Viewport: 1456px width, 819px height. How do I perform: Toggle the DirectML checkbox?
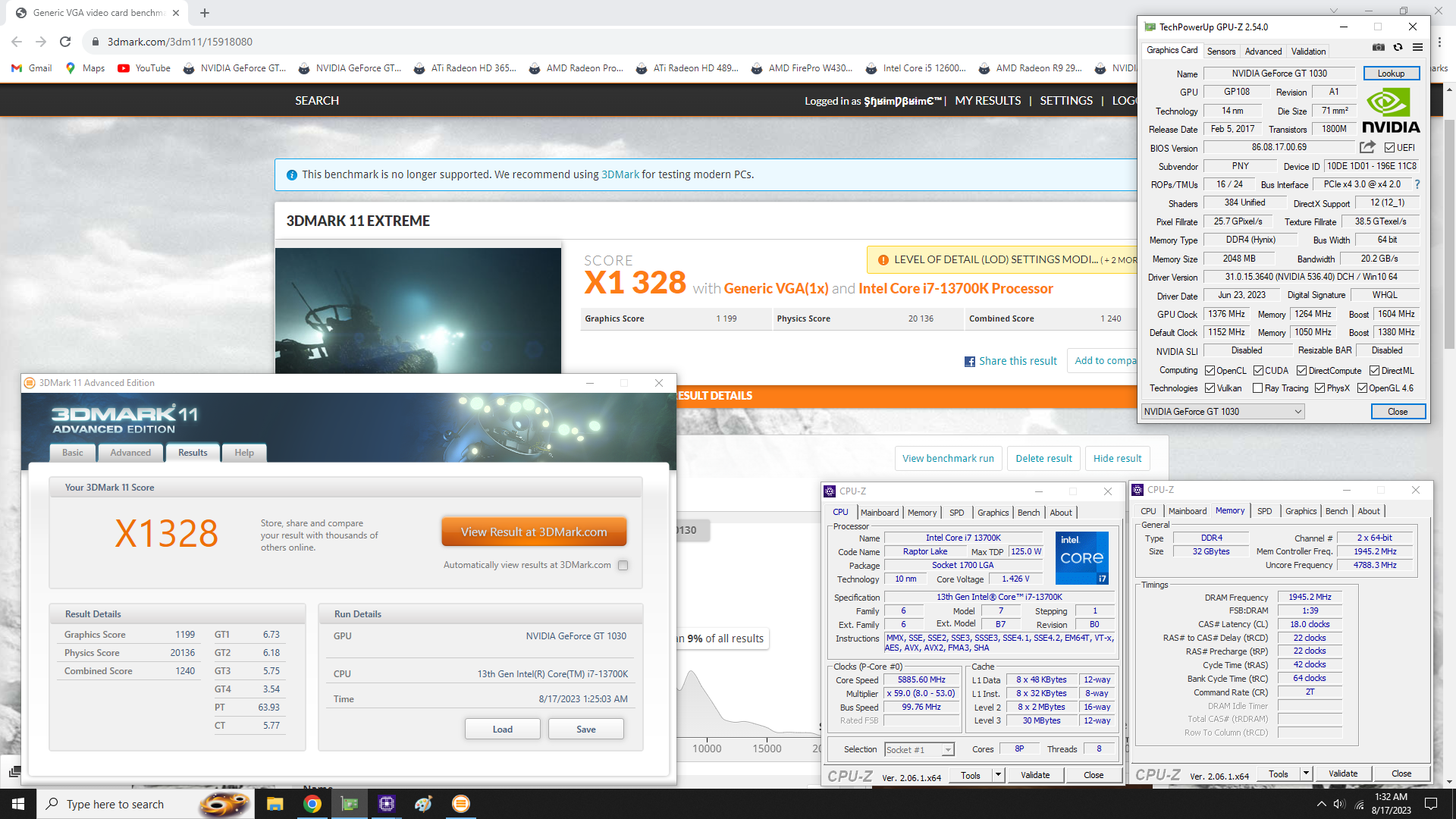pos(1374,371)
